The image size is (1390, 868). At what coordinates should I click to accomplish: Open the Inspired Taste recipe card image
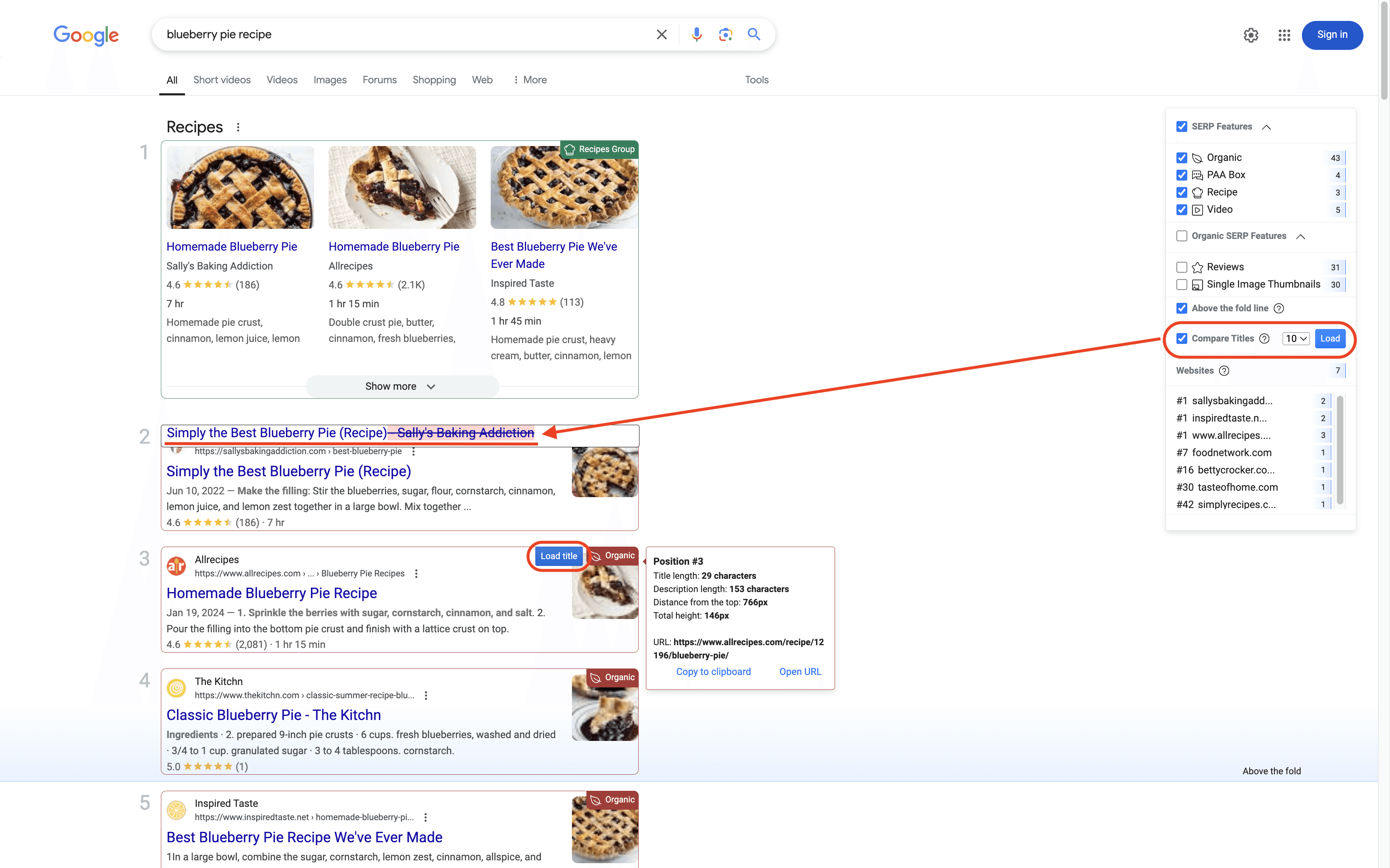click(x=564, y=188)
